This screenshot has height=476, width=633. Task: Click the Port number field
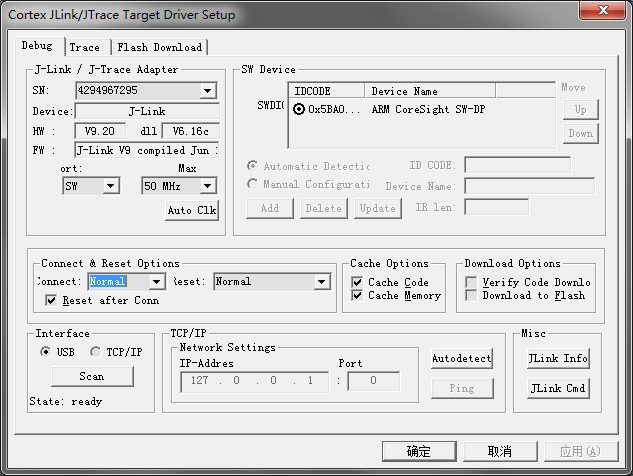[x=374, y=382]
